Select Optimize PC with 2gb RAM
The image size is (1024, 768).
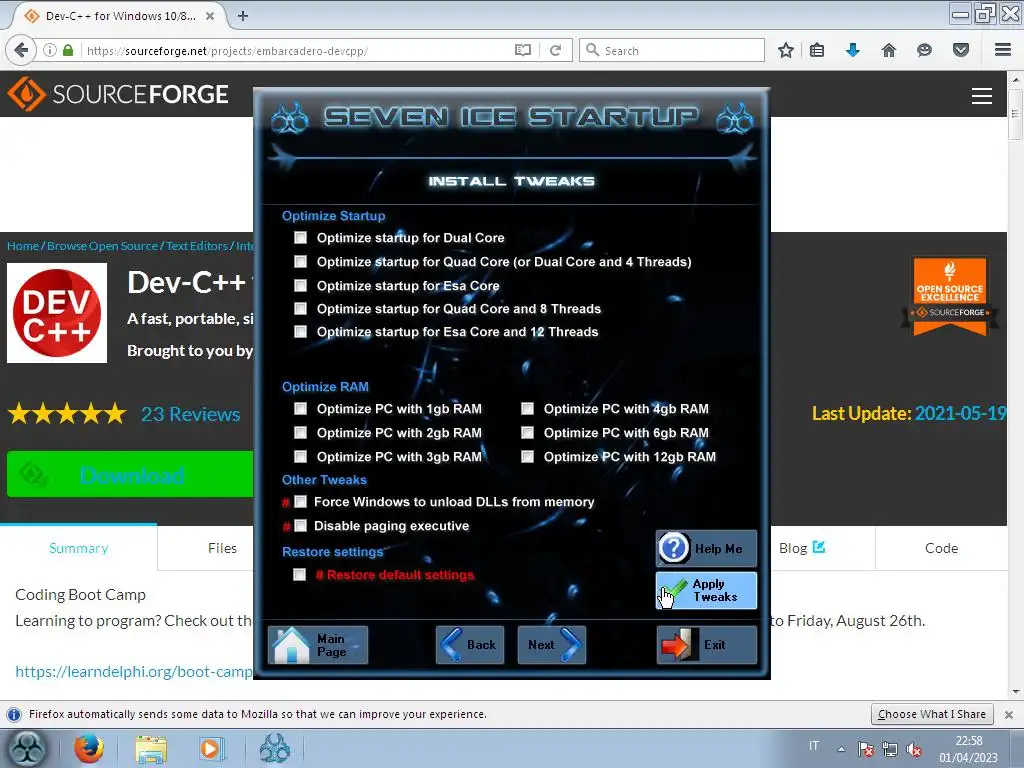pos(300,432)
